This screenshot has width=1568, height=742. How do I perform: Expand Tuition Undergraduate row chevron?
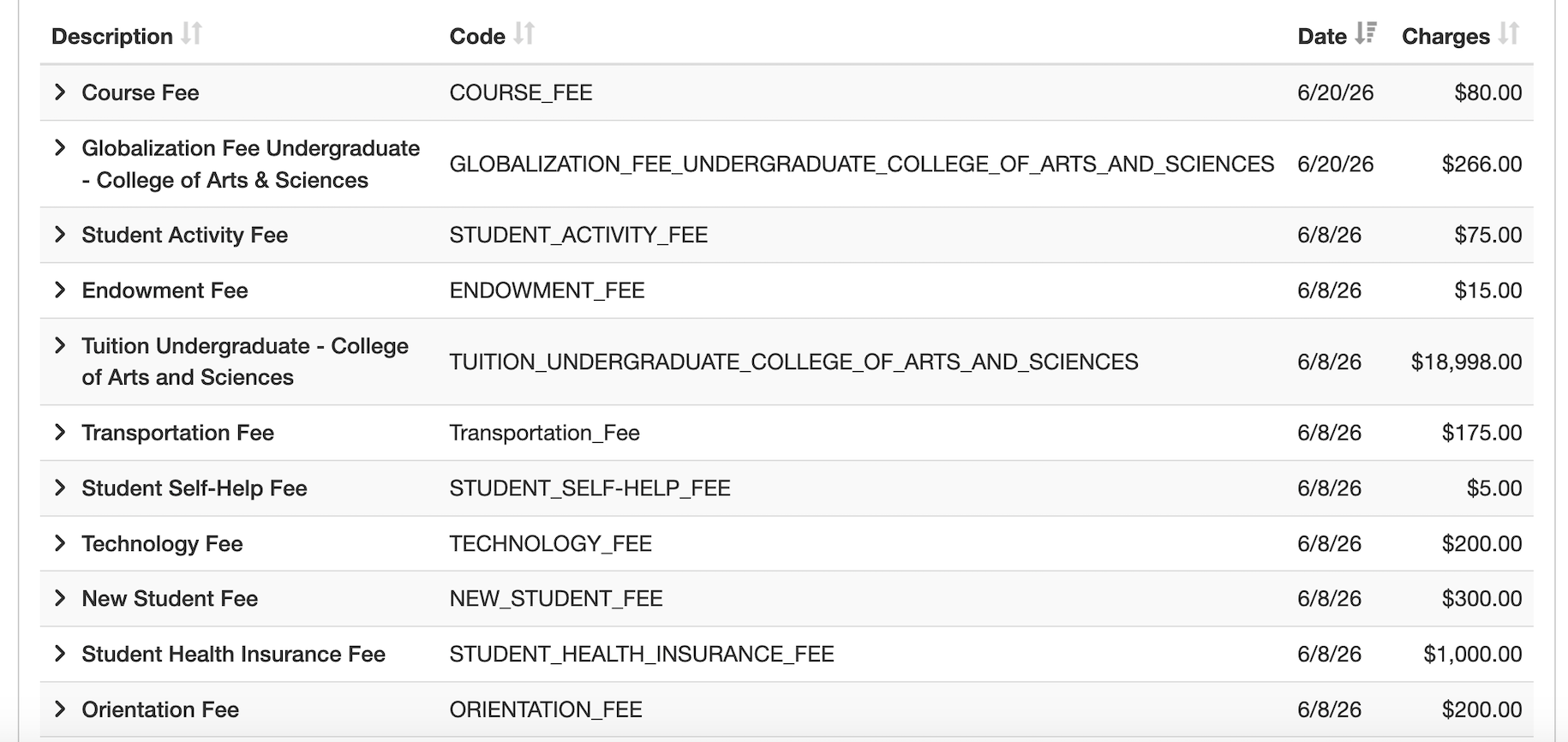(60, 345)
